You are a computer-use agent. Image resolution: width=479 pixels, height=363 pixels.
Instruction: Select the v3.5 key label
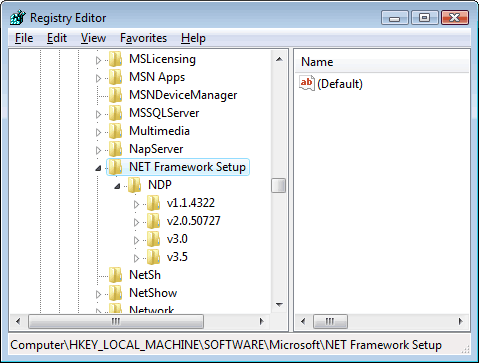tap(177, 257)
